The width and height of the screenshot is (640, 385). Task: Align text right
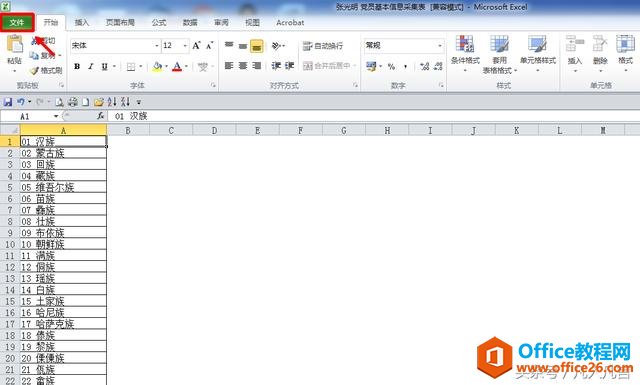click(257, 66)
